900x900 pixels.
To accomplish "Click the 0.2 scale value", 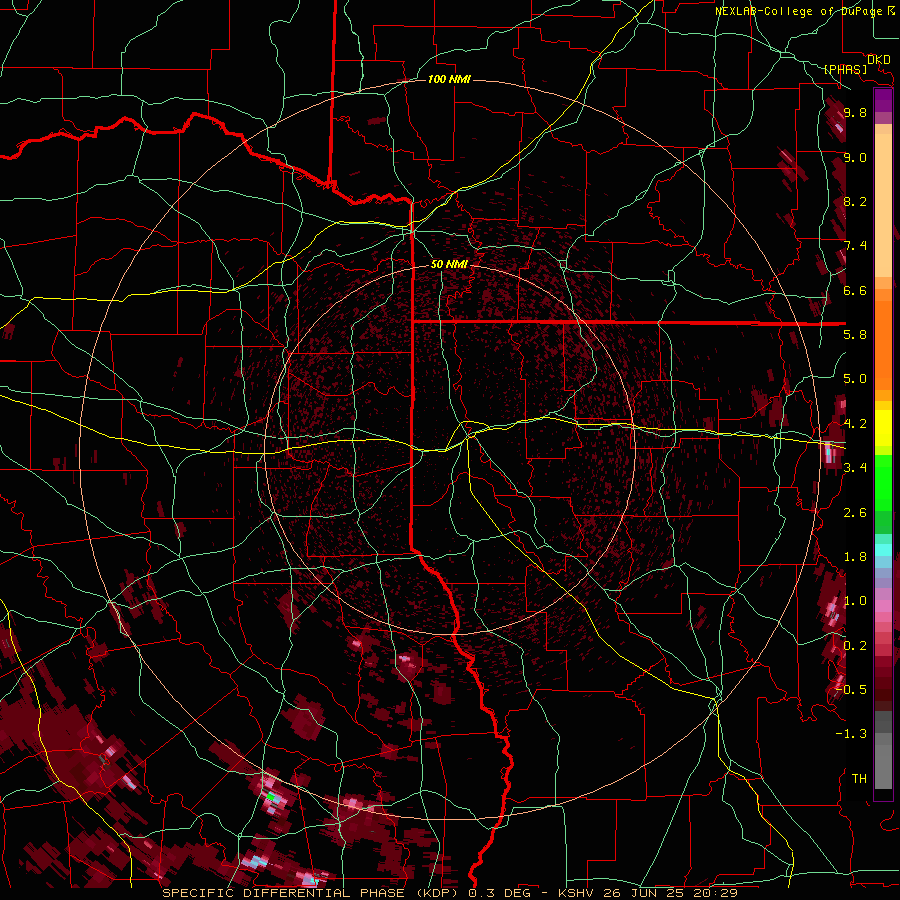I will click(855, 646).
